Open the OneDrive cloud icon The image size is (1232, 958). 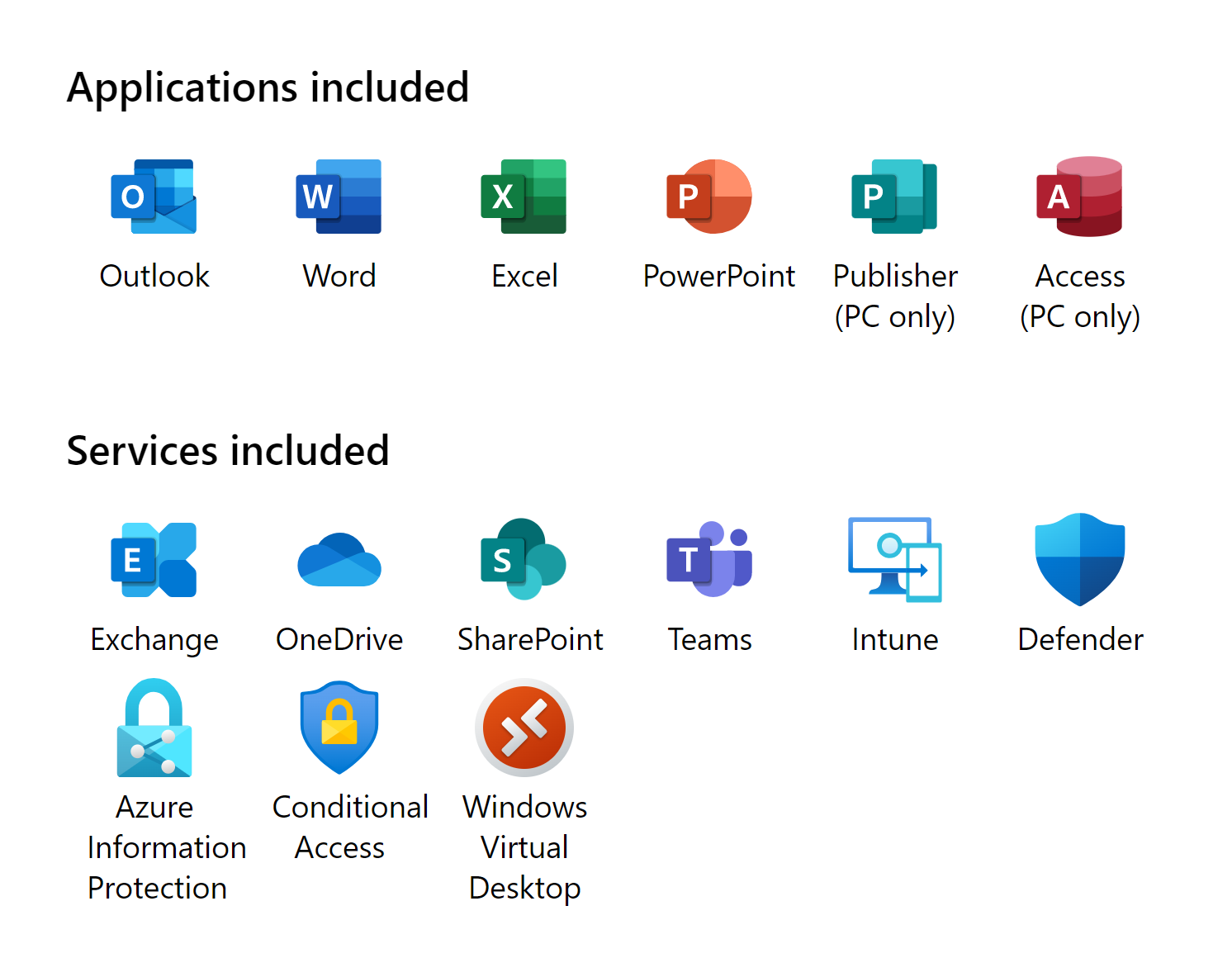(339, 560)
